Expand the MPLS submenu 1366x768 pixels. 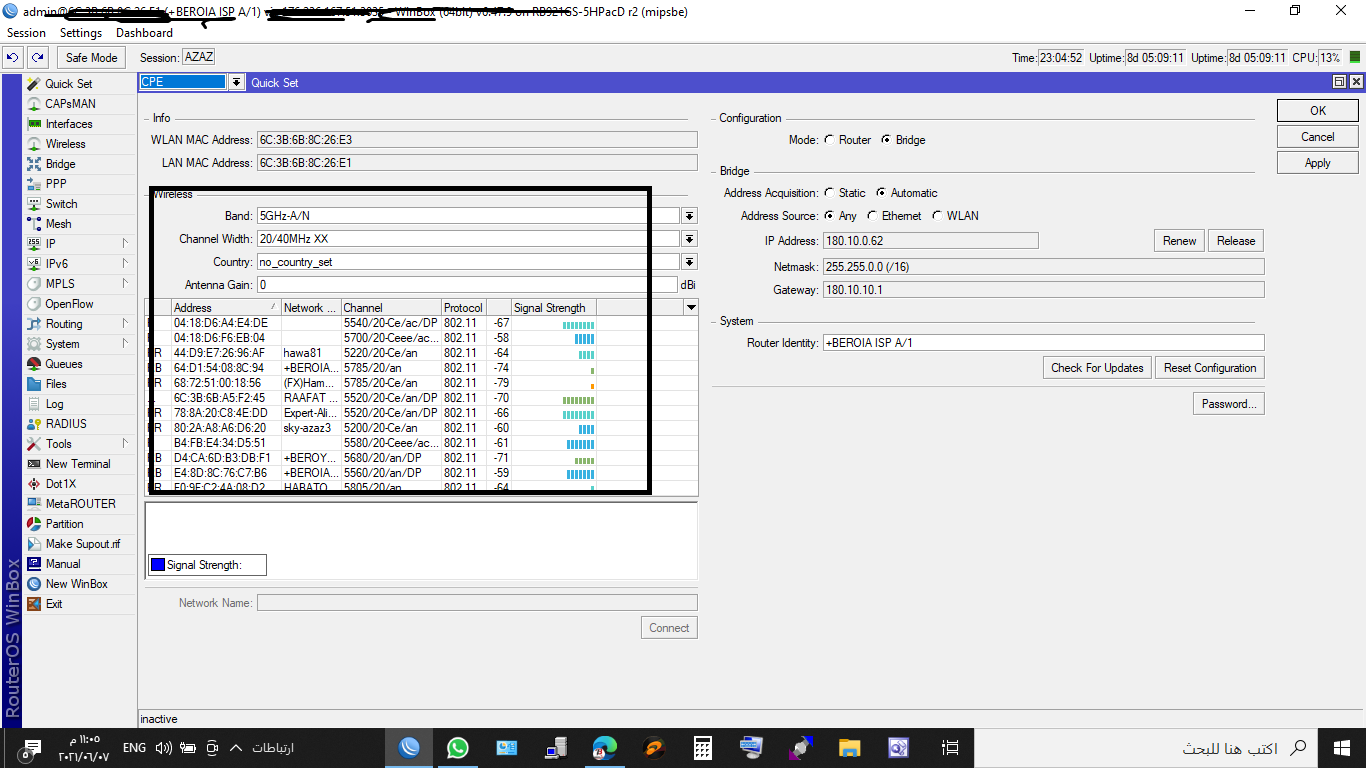(x=126, y=284)
